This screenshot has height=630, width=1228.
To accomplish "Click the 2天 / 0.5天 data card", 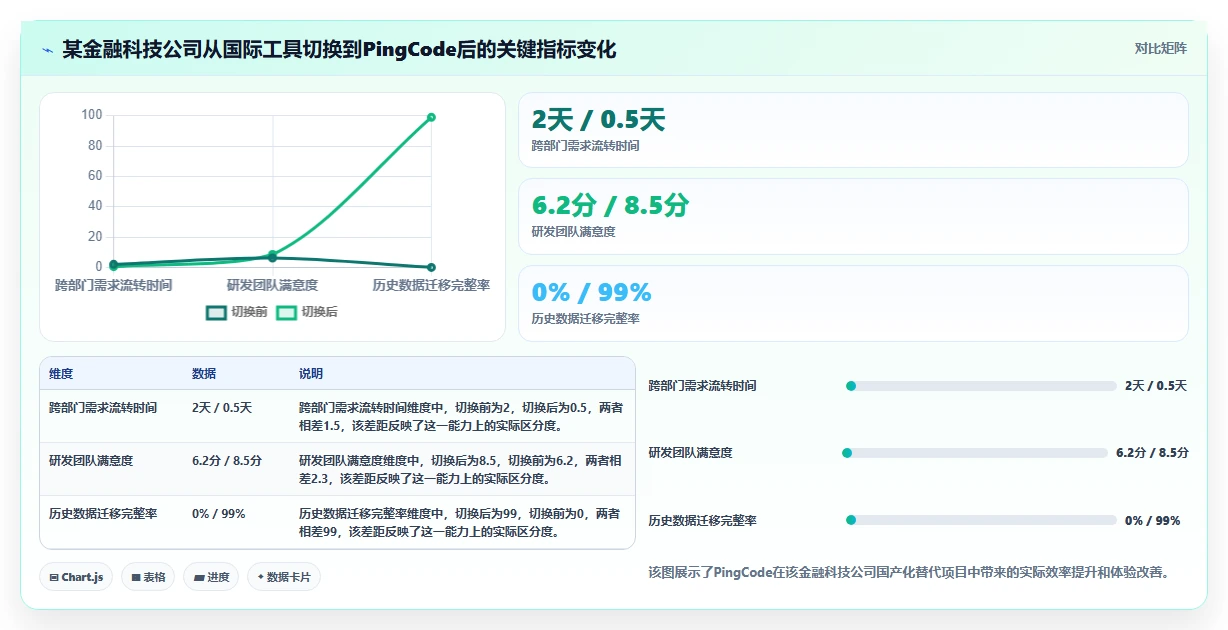I will (x=853, y=130).
